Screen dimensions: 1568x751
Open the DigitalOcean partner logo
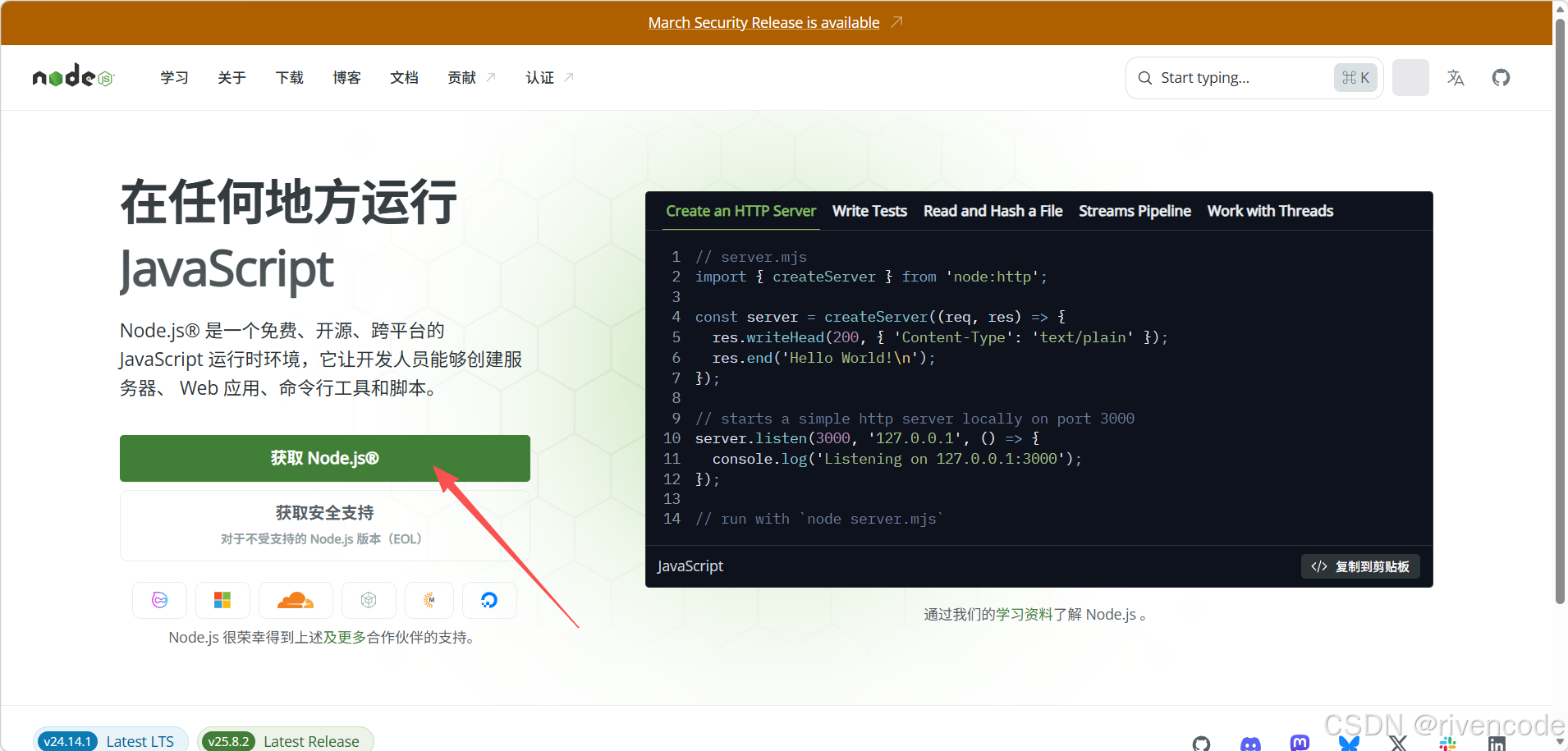pos(489,600)
